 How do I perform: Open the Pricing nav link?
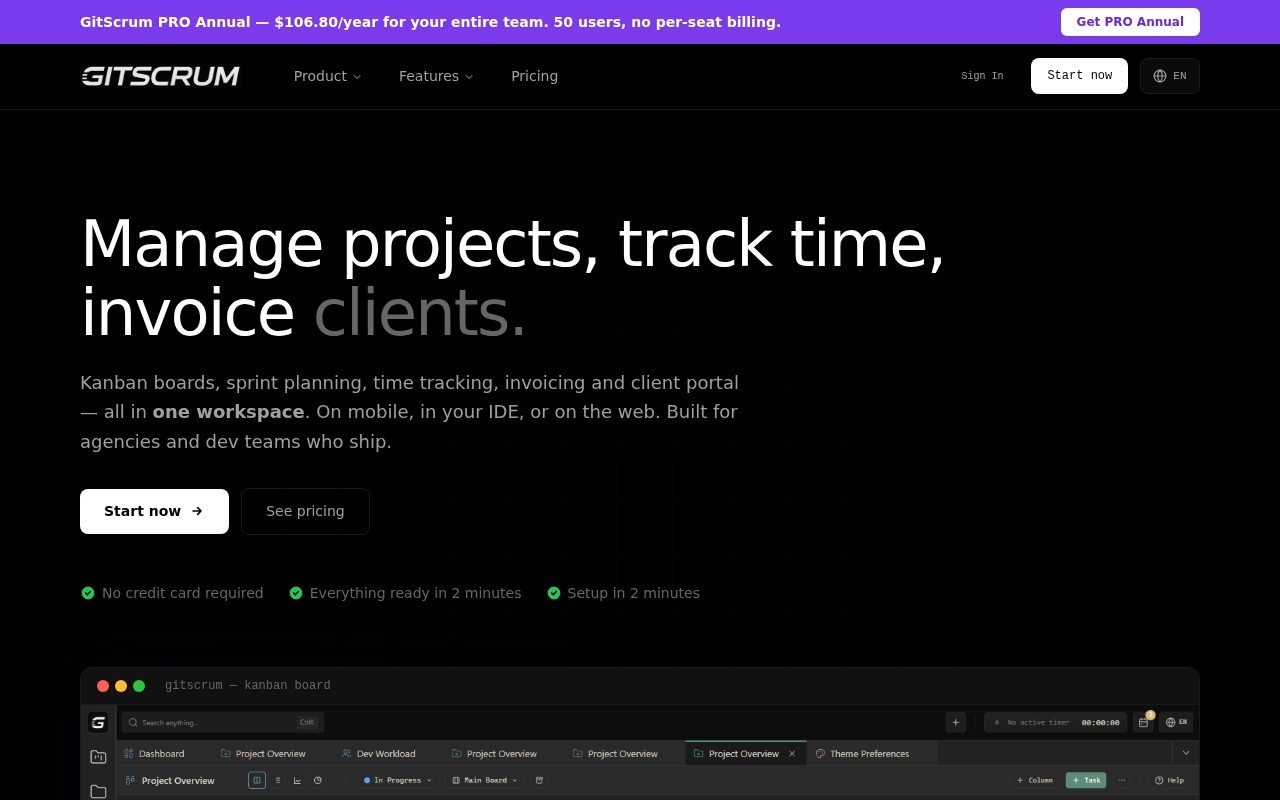(x=535, y=76)
